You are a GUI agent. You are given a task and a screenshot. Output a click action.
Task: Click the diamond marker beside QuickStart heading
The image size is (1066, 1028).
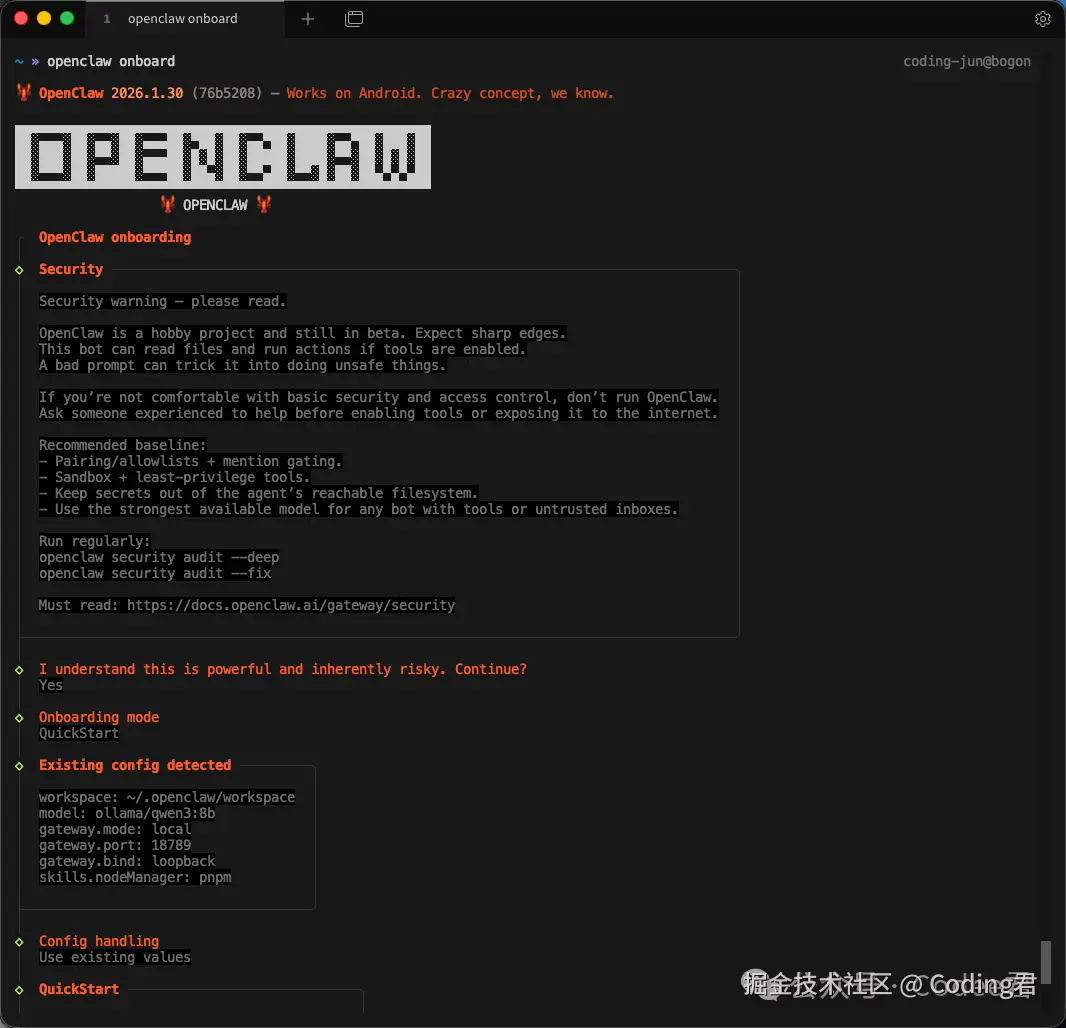tap(19, 990)
